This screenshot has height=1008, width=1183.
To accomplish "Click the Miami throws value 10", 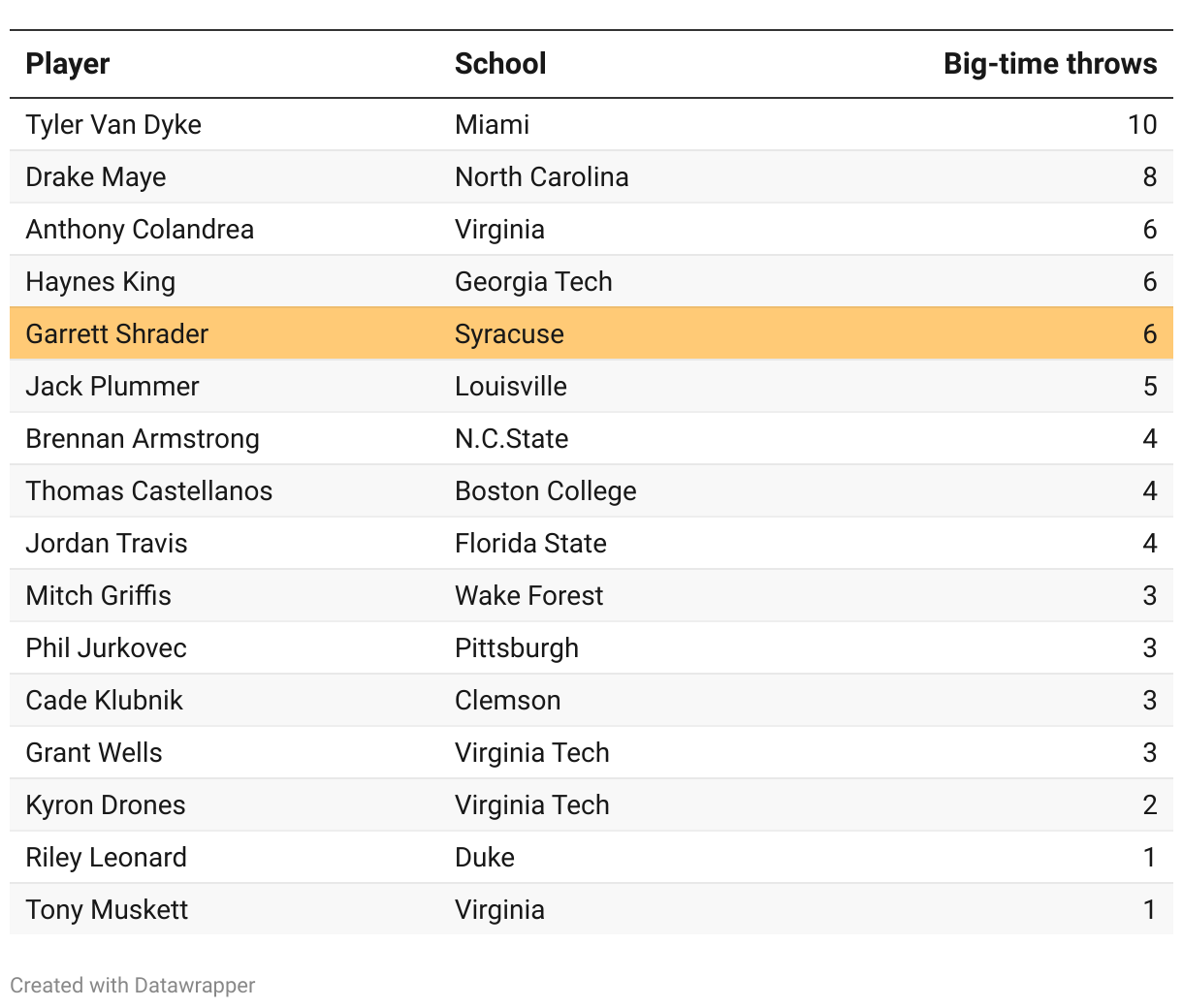I will coord(1141,125).
